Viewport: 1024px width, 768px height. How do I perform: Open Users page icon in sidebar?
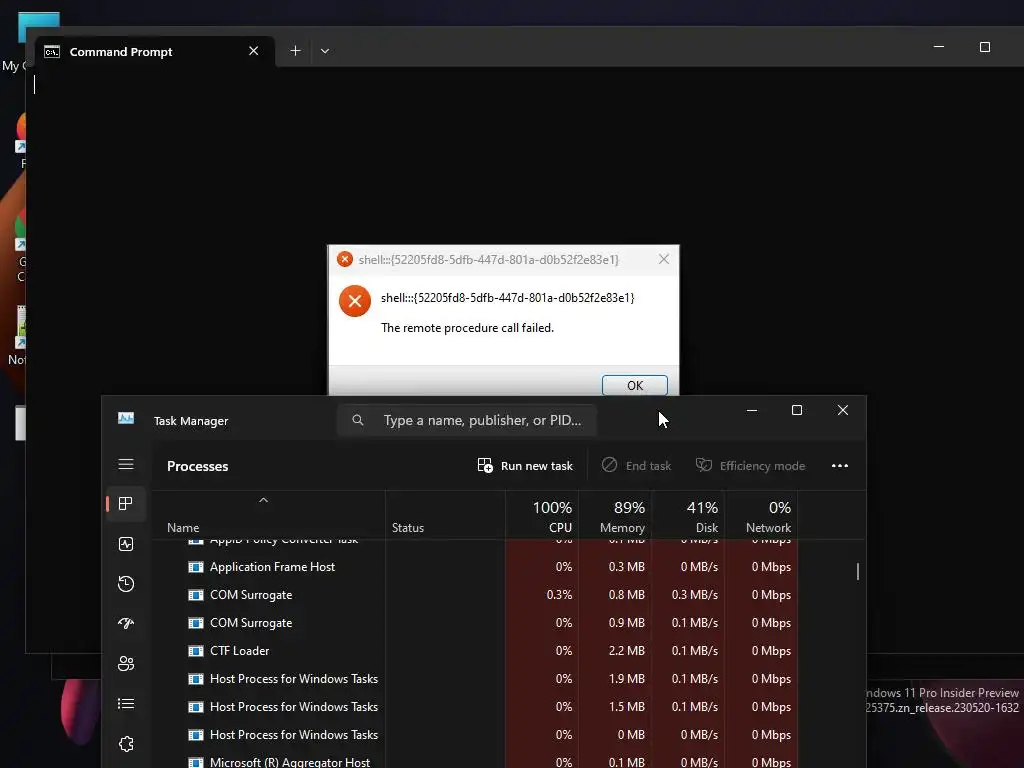coord(126,664)
